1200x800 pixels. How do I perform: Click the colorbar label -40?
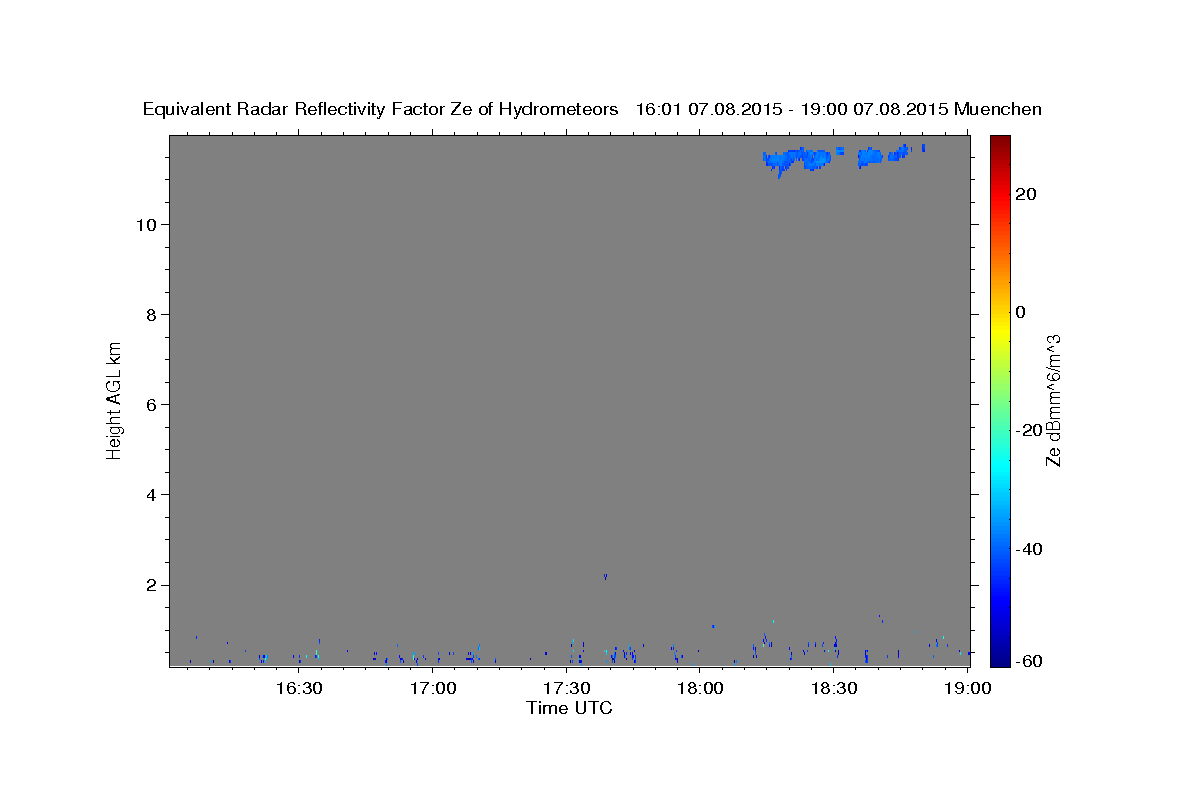pyautogui.click(x=1030, y=549)
